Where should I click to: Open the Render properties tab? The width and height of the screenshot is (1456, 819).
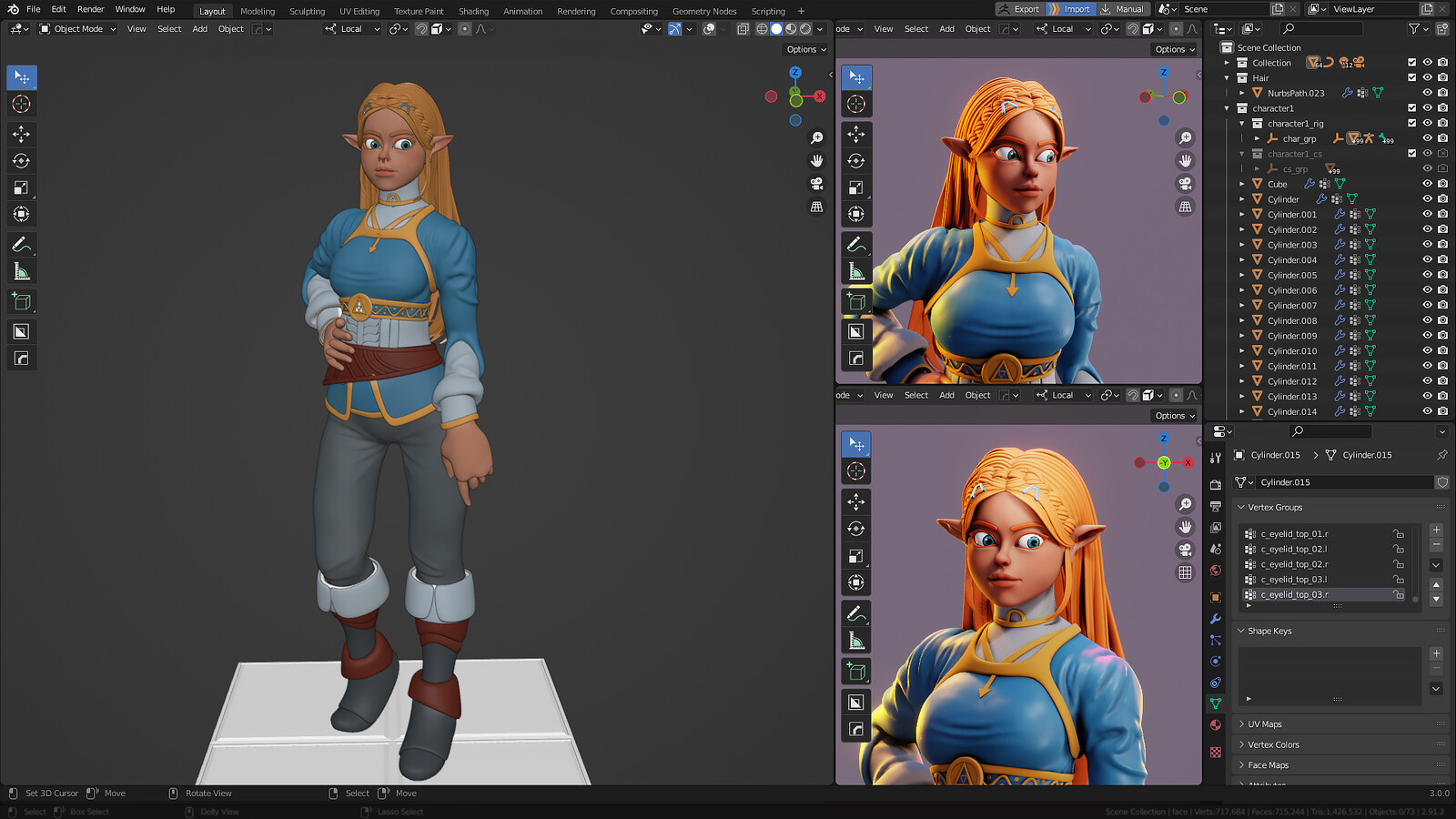pos(1216,484)
